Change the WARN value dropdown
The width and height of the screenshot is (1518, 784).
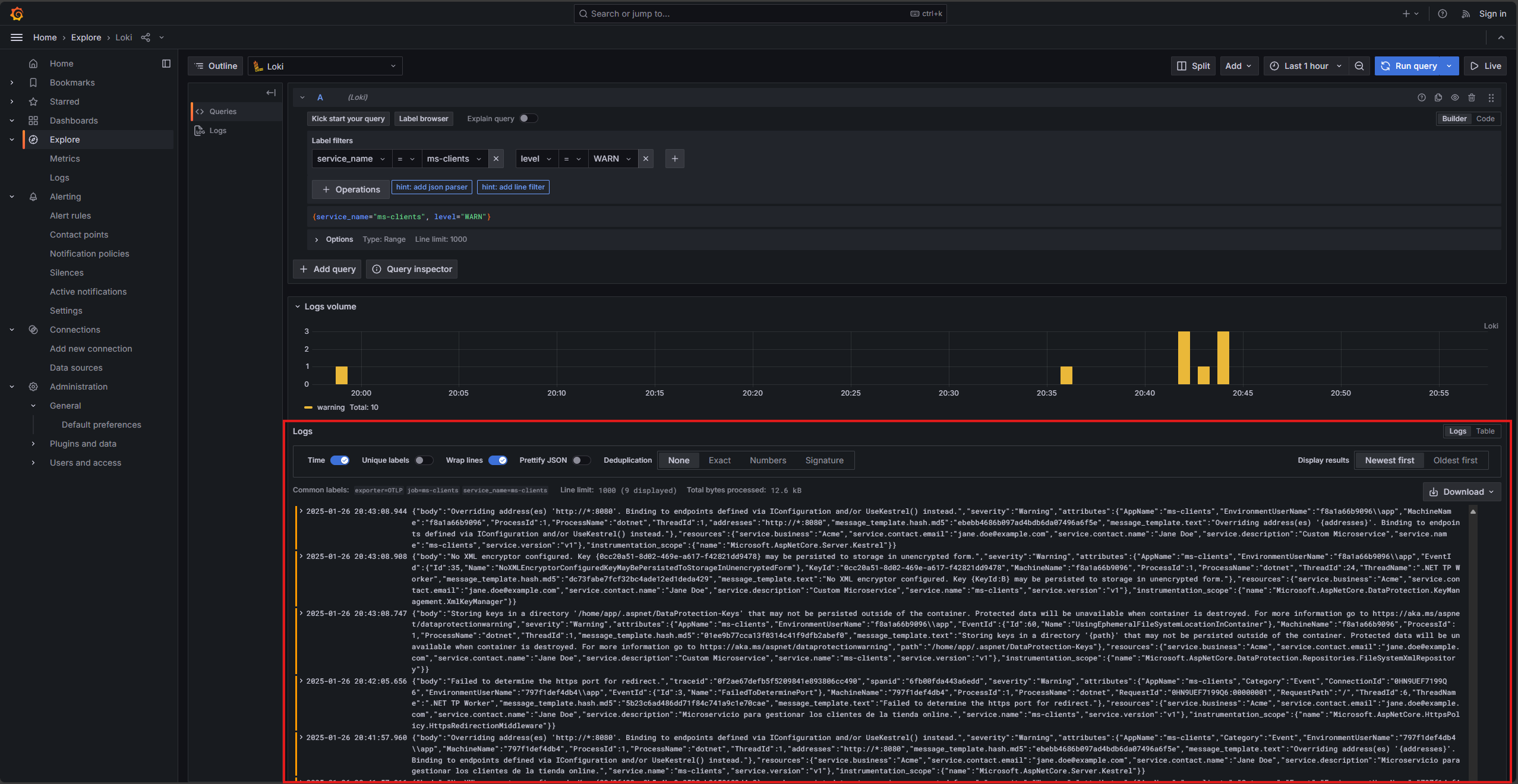coord(613,159)
